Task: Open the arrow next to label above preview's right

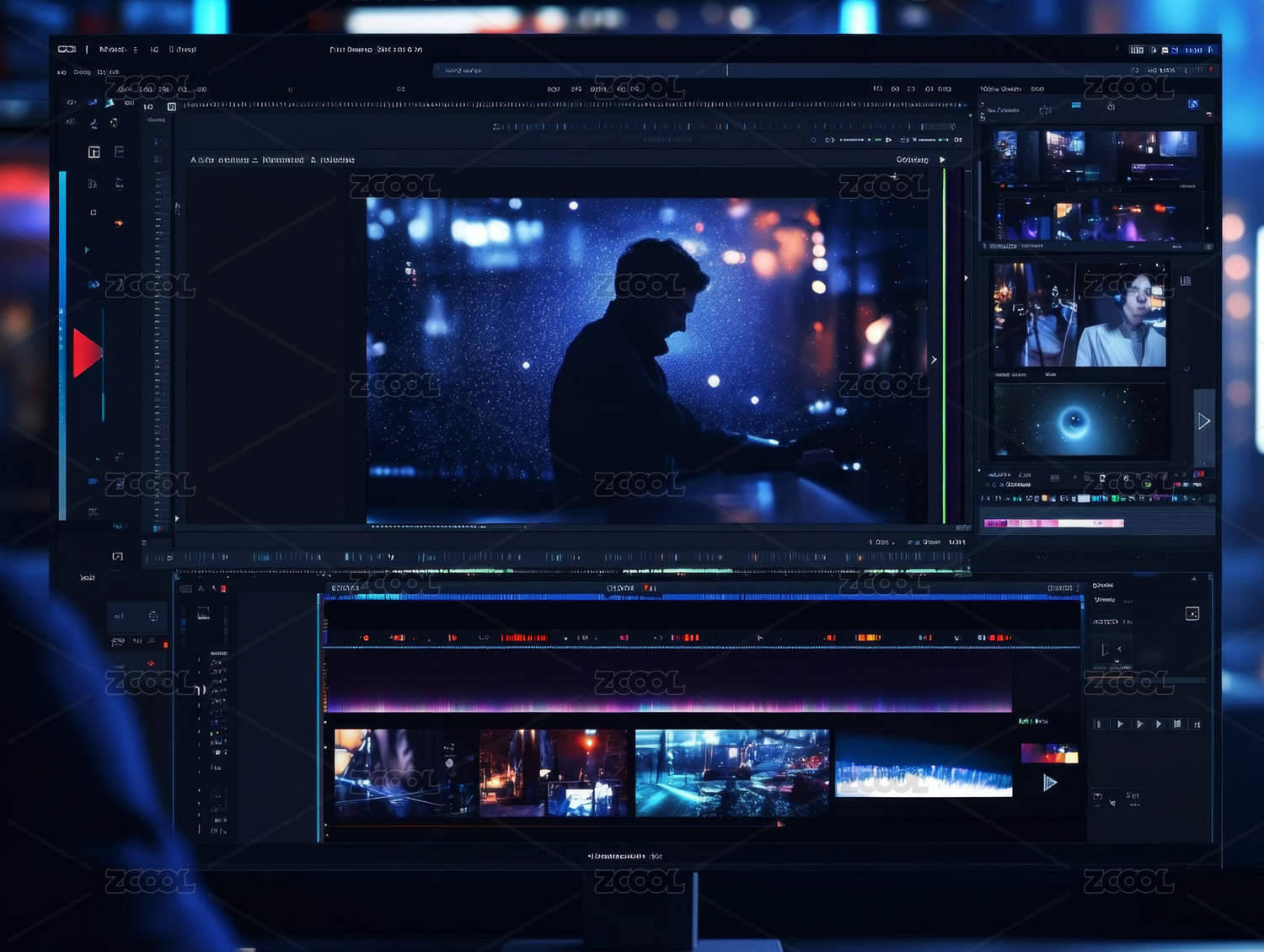Action: tap(942, 159)
